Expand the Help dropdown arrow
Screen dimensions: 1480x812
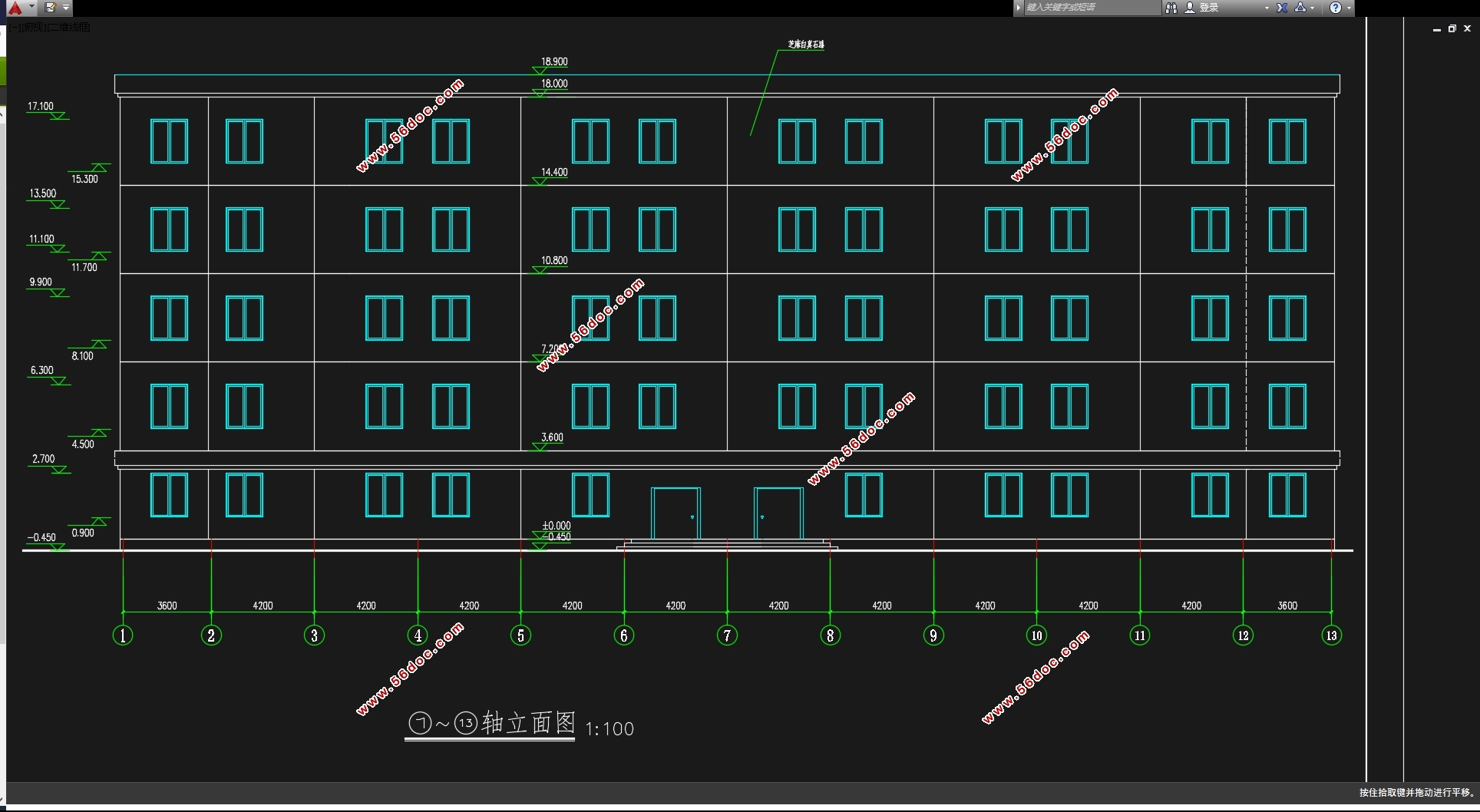coord(1349,8)
